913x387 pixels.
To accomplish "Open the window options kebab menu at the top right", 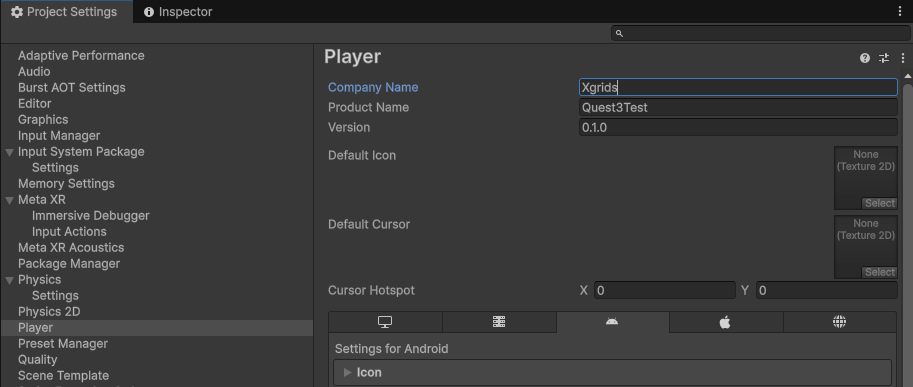I will pyautogui.click(x=900, y=12).
